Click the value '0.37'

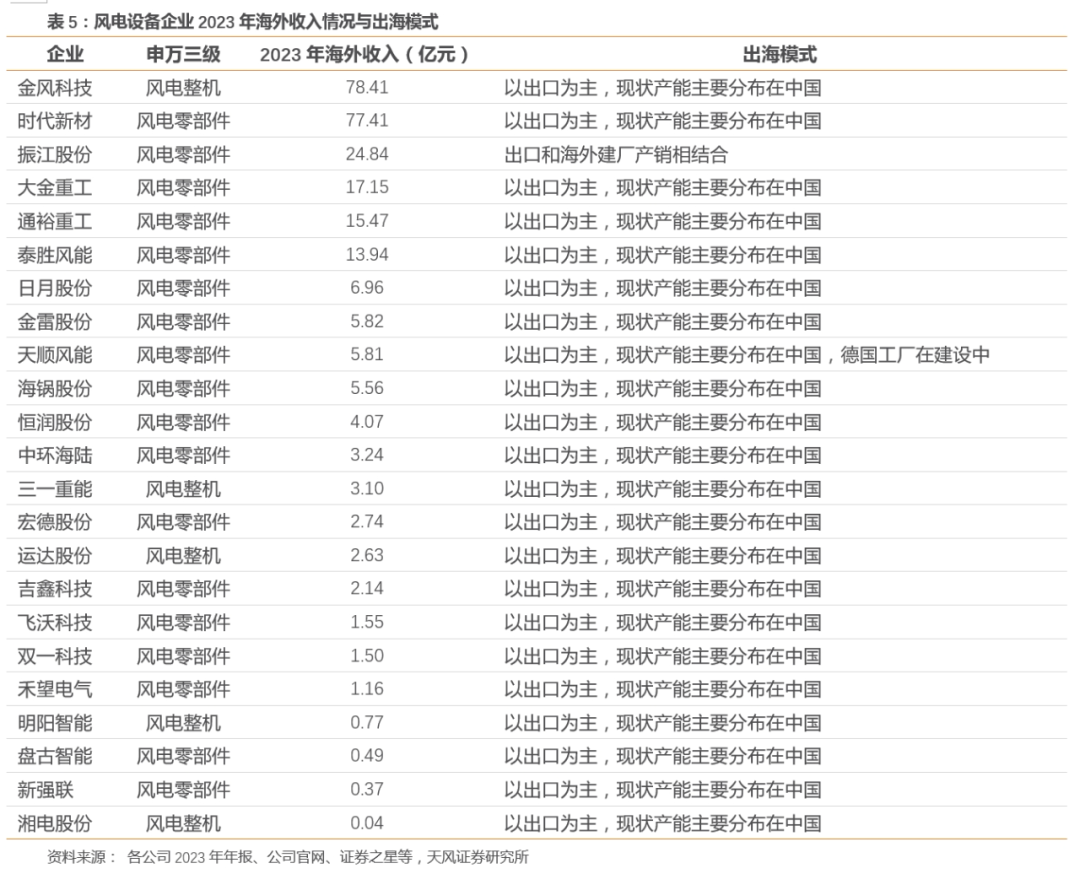[x=367, y=790]
